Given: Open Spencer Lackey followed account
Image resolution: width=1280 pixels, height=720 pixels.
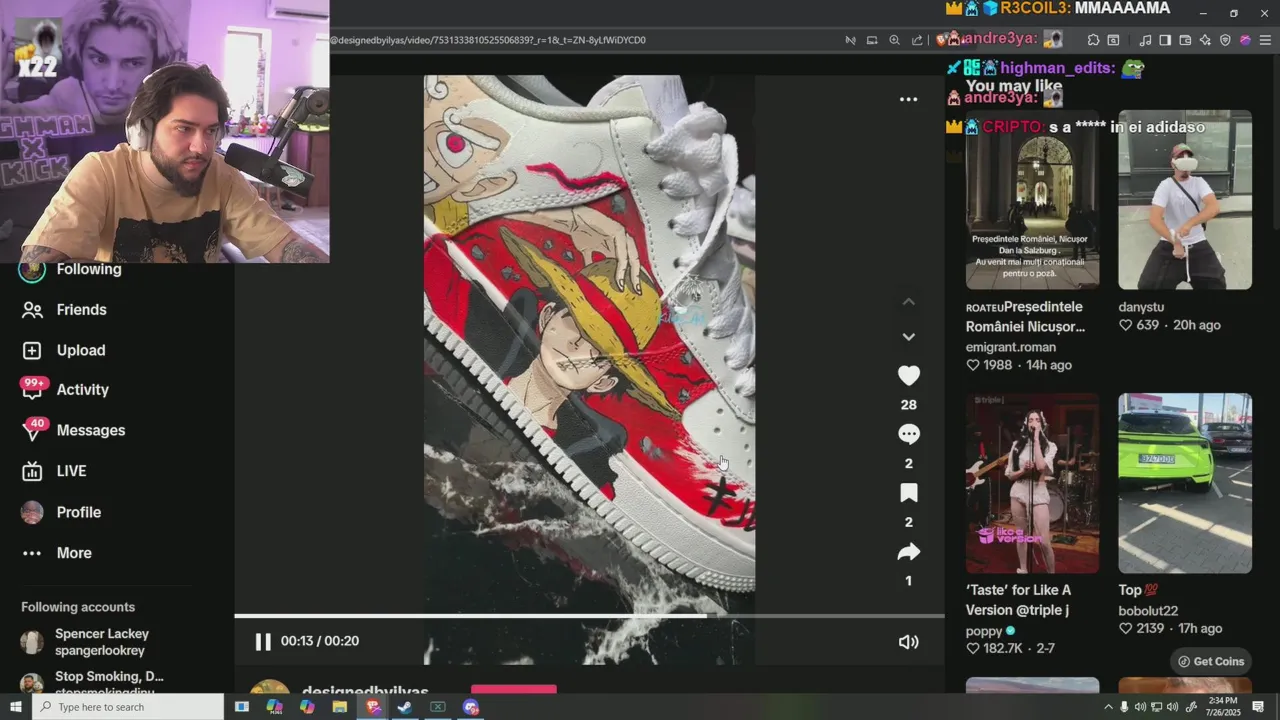Looking at the screenshot, I should pos(100,642).
